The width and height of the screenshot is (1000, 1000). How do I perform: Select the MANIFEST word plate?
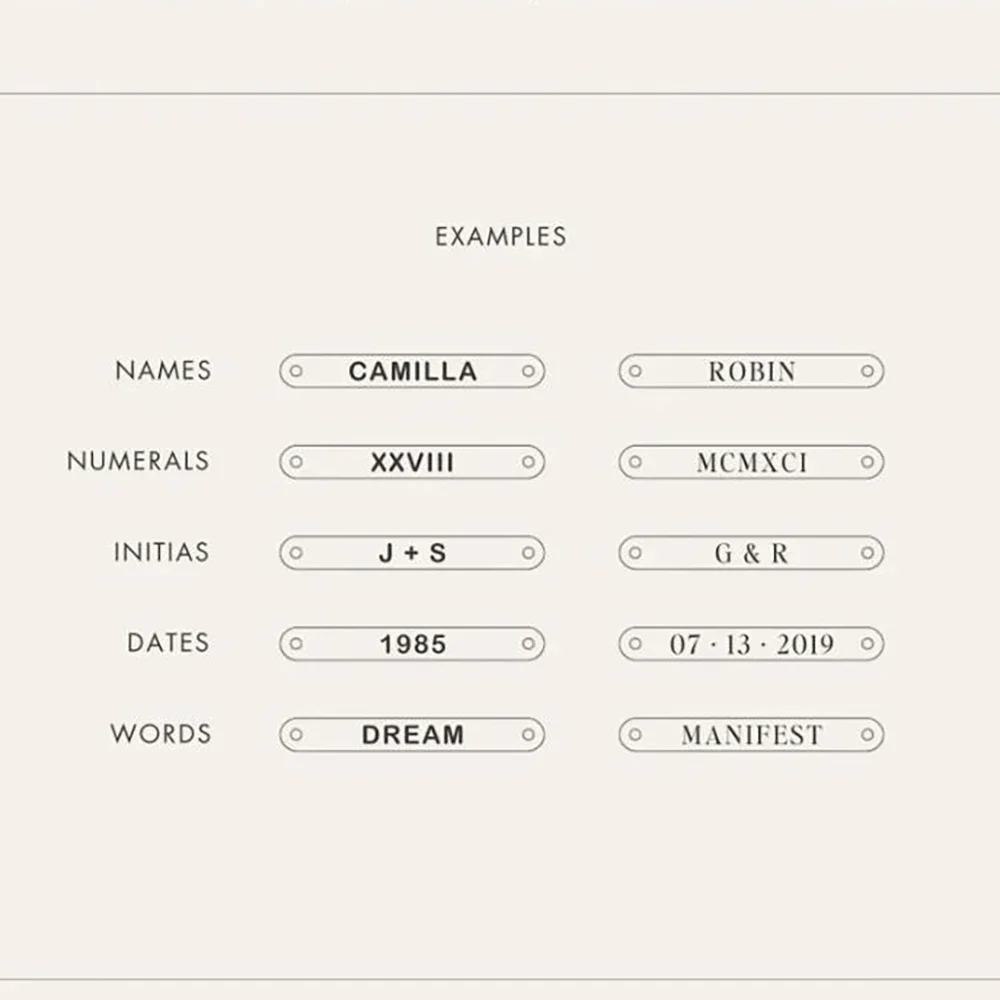tap(752, 735)
